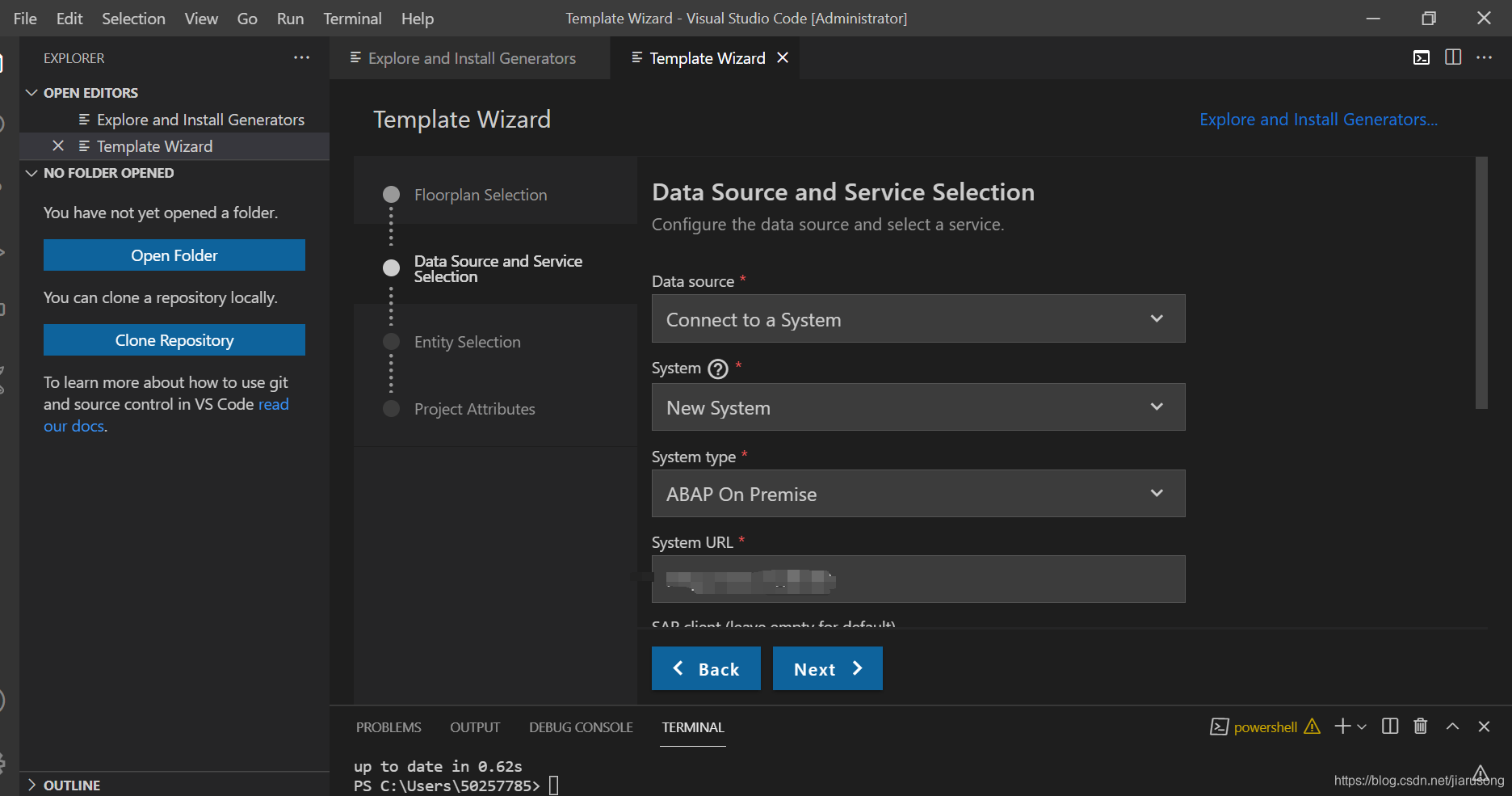The width and height of the screenshot is (1512, 796).
Task: Maximize the panel with up chevron
Action: 1452,727
